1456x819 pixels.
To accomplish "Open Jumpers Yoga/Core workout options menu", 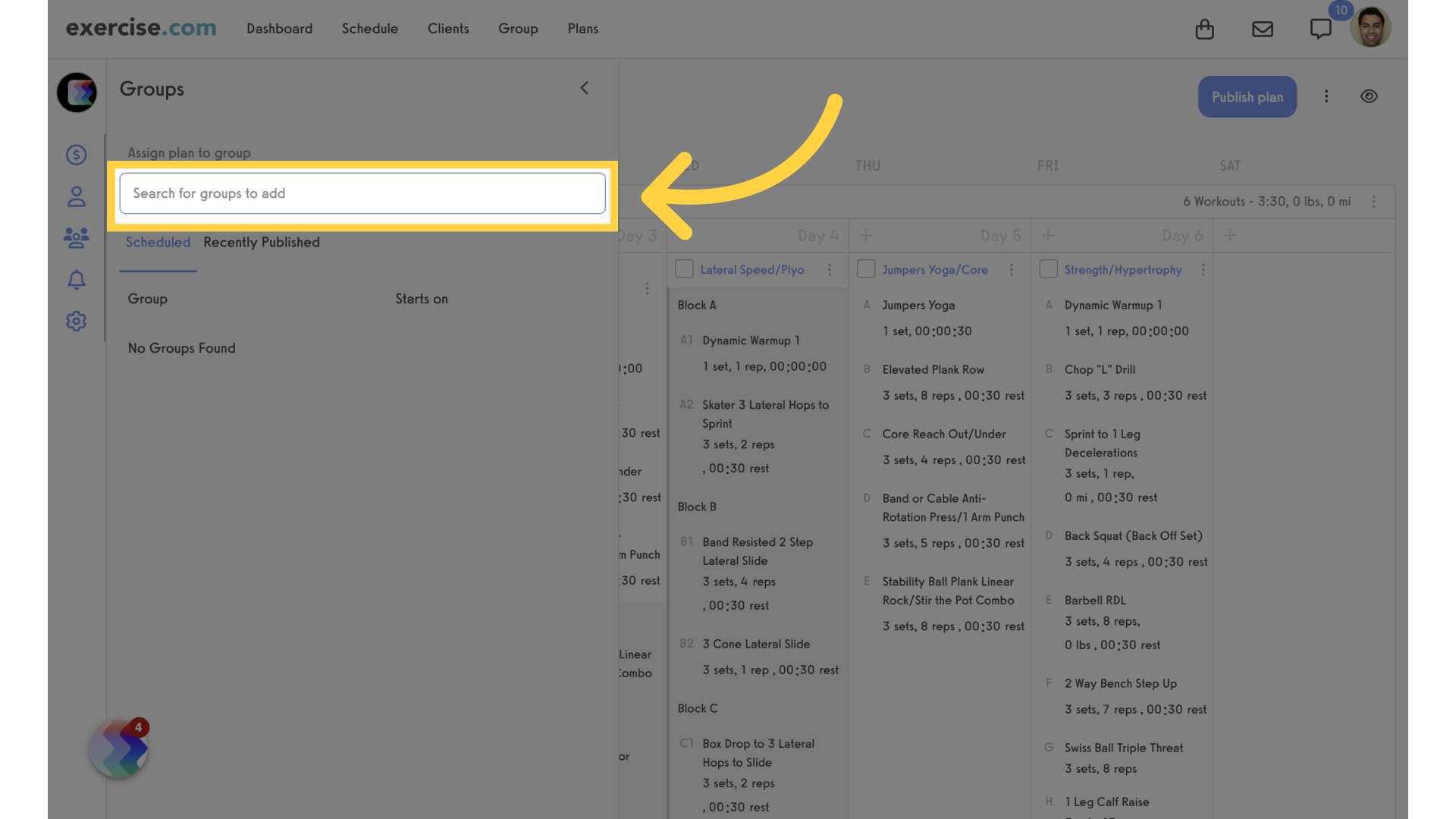I will coord(1012,270).
